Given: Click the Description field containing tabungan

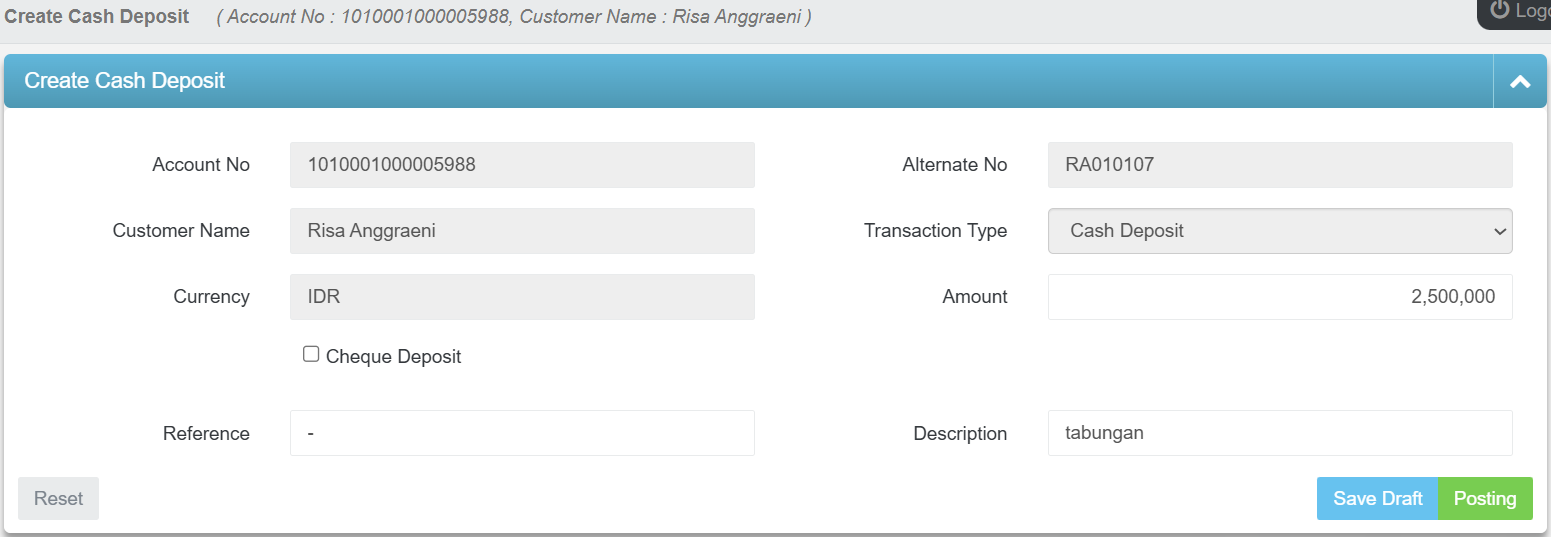Looking at the screenshot, I should pos(1279,433).
